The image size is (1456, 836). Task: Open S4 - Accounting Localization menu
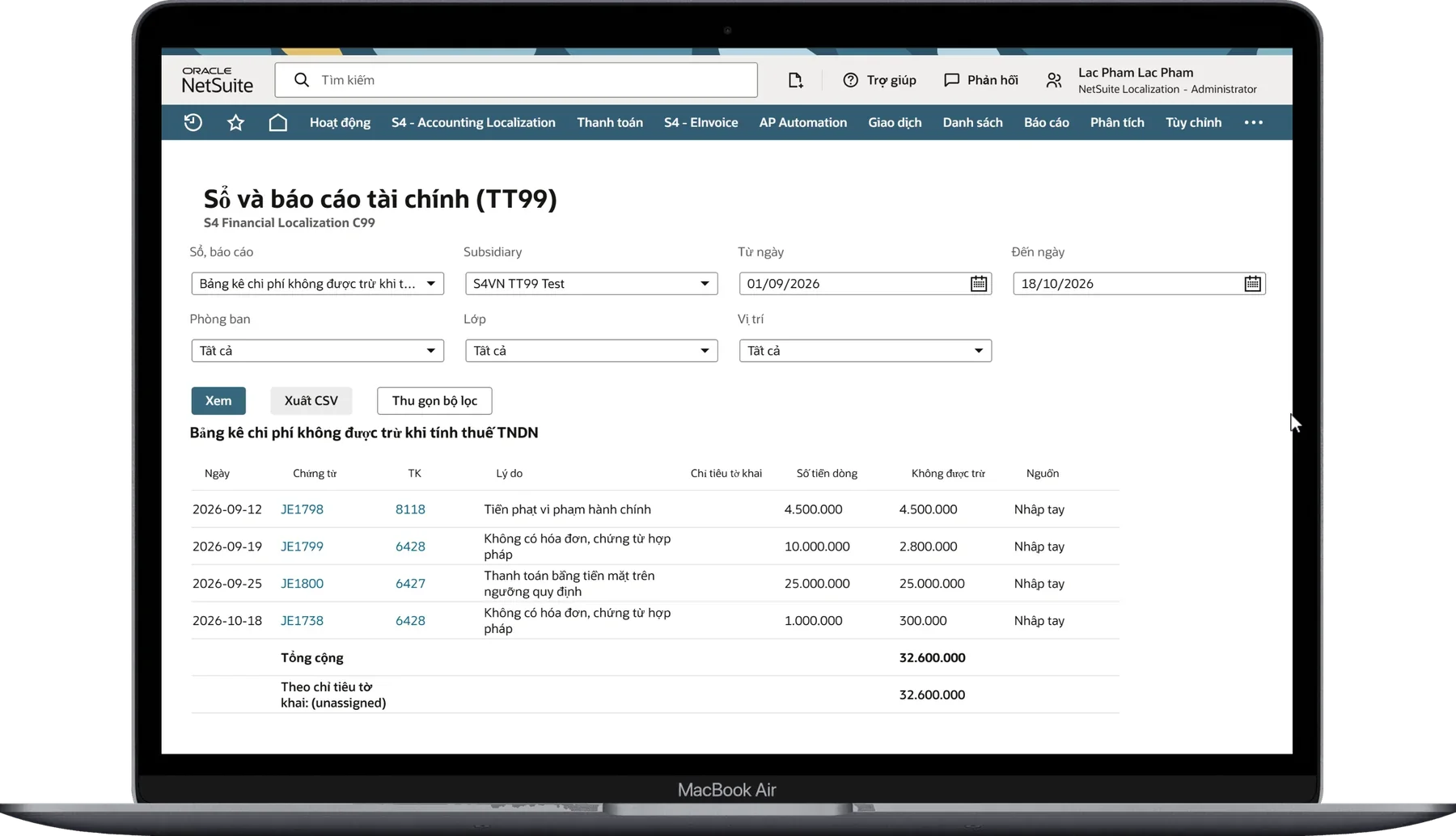pos(473,122)
